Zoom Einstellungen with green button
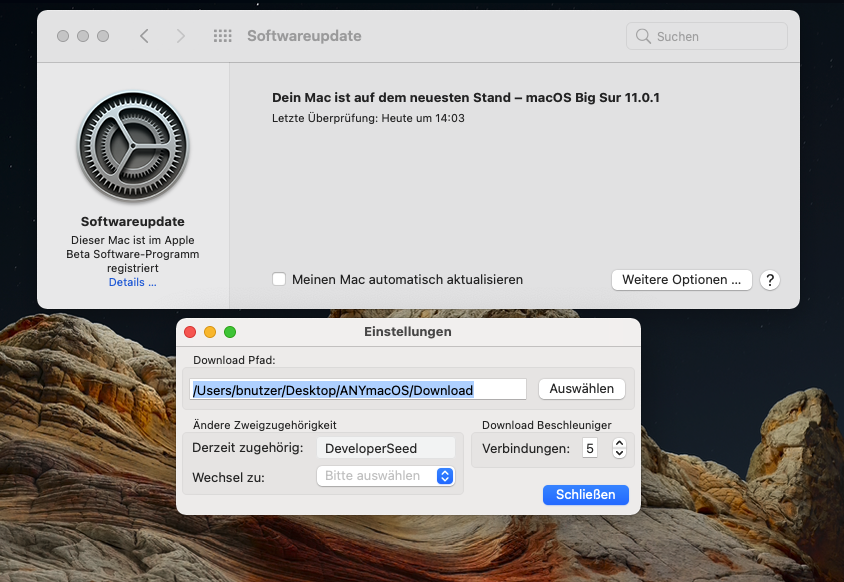The width and height of the screenshot is (844, 582). point(230,332)
